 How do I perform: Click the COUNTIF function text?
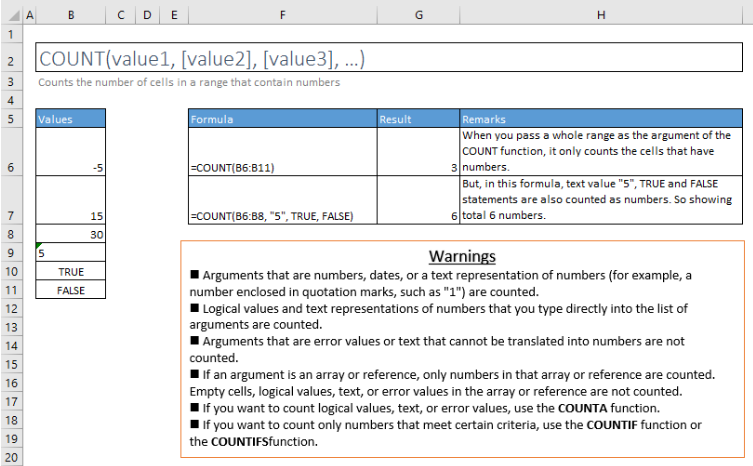click(612, 425)
